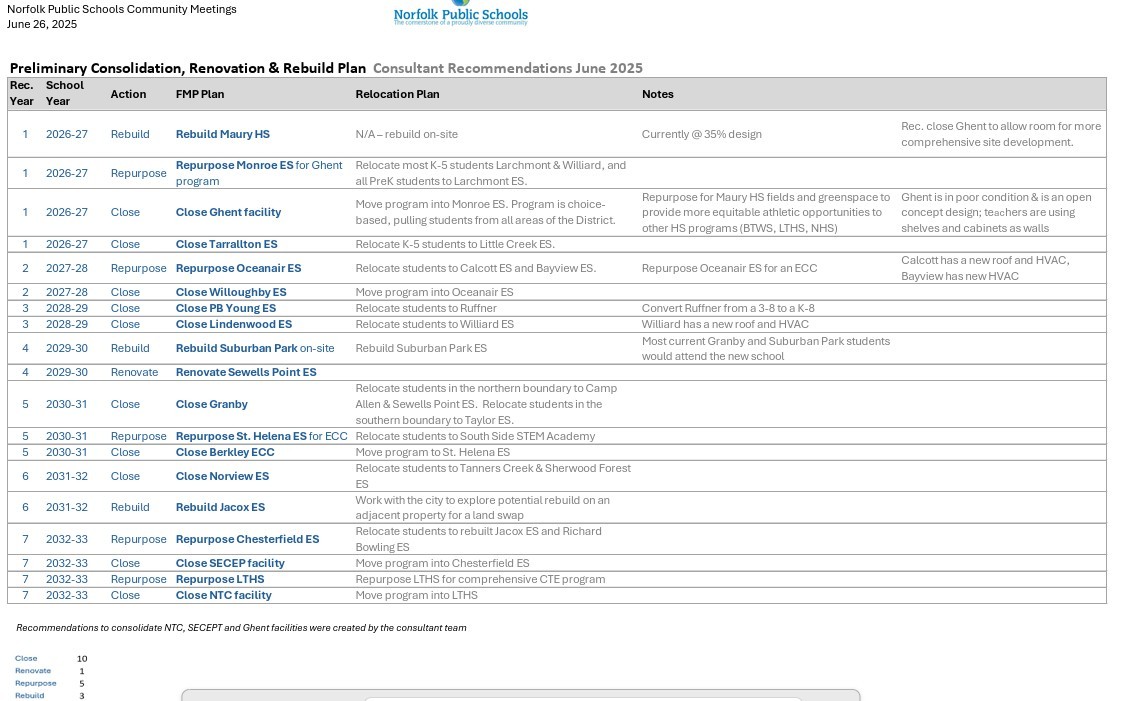Select the 'Rebuild Maury HS' cell

point(223,134)
